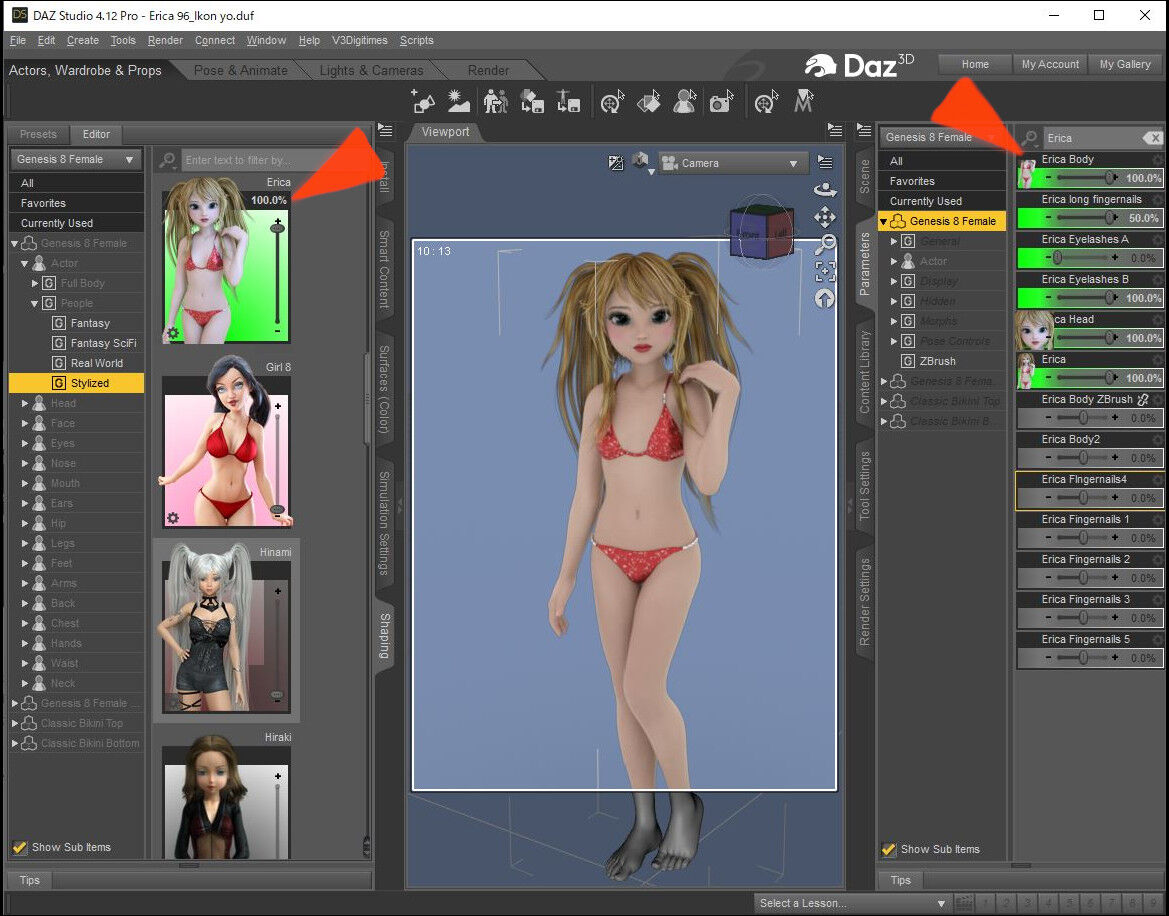The image size is (1169, 916).
Task: Expand Classic Bikini Top in Shaping tree
Action: point(15,723)
